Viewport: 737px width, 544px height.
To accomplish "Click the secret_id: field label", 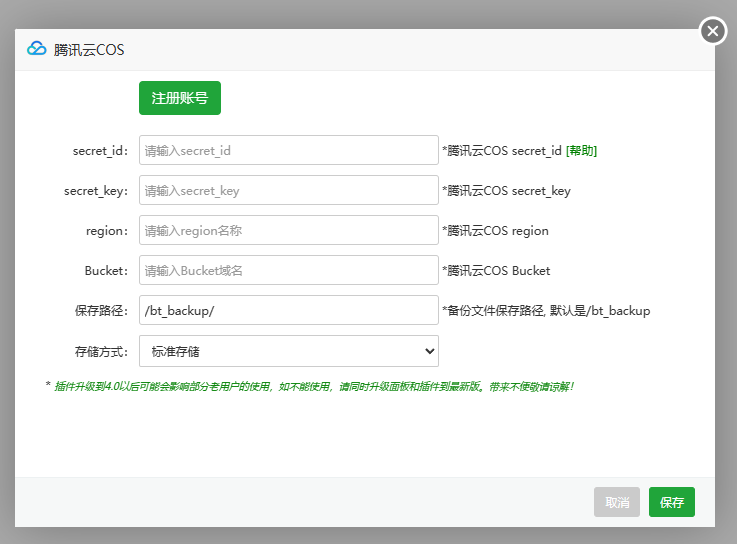I will pos(100,151).
